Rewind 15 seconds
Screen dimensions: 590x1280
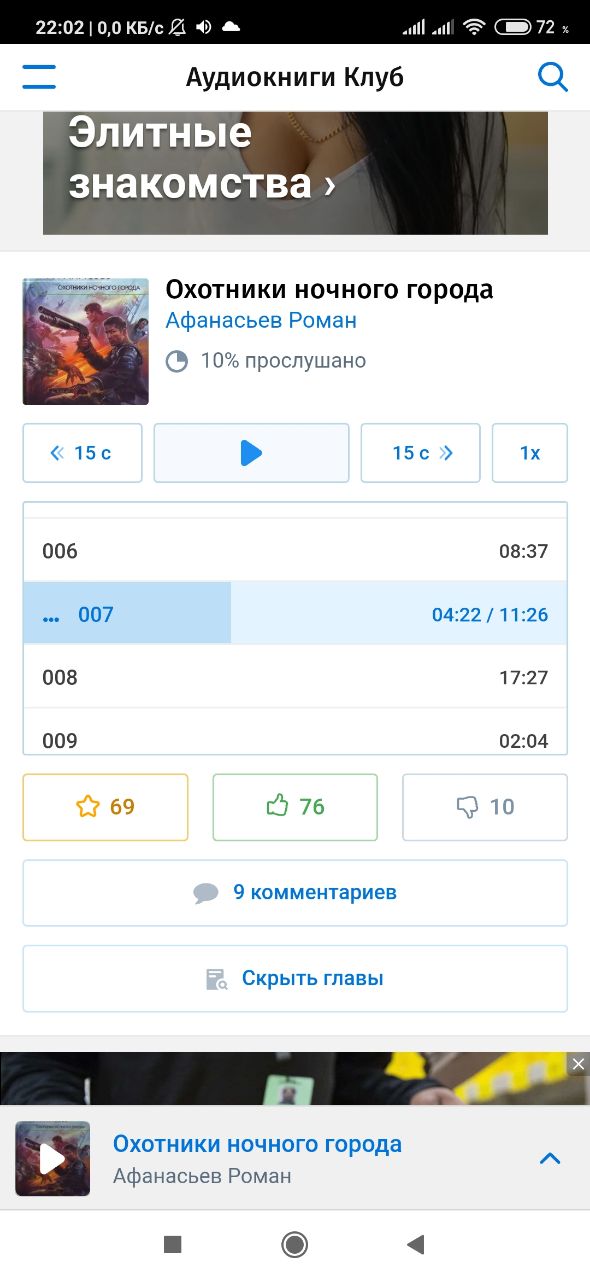point(82,453)
